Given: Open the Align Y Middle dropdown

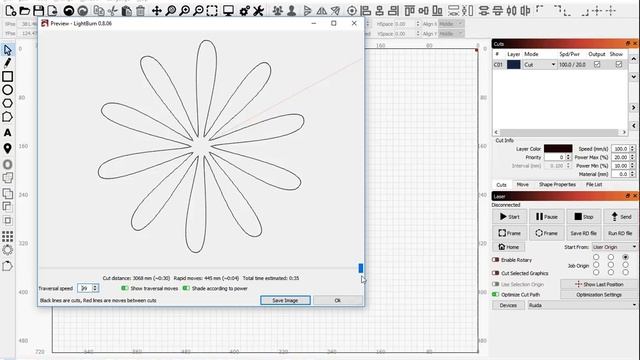Looking at the screenshot, I should (x=451, y=34).
